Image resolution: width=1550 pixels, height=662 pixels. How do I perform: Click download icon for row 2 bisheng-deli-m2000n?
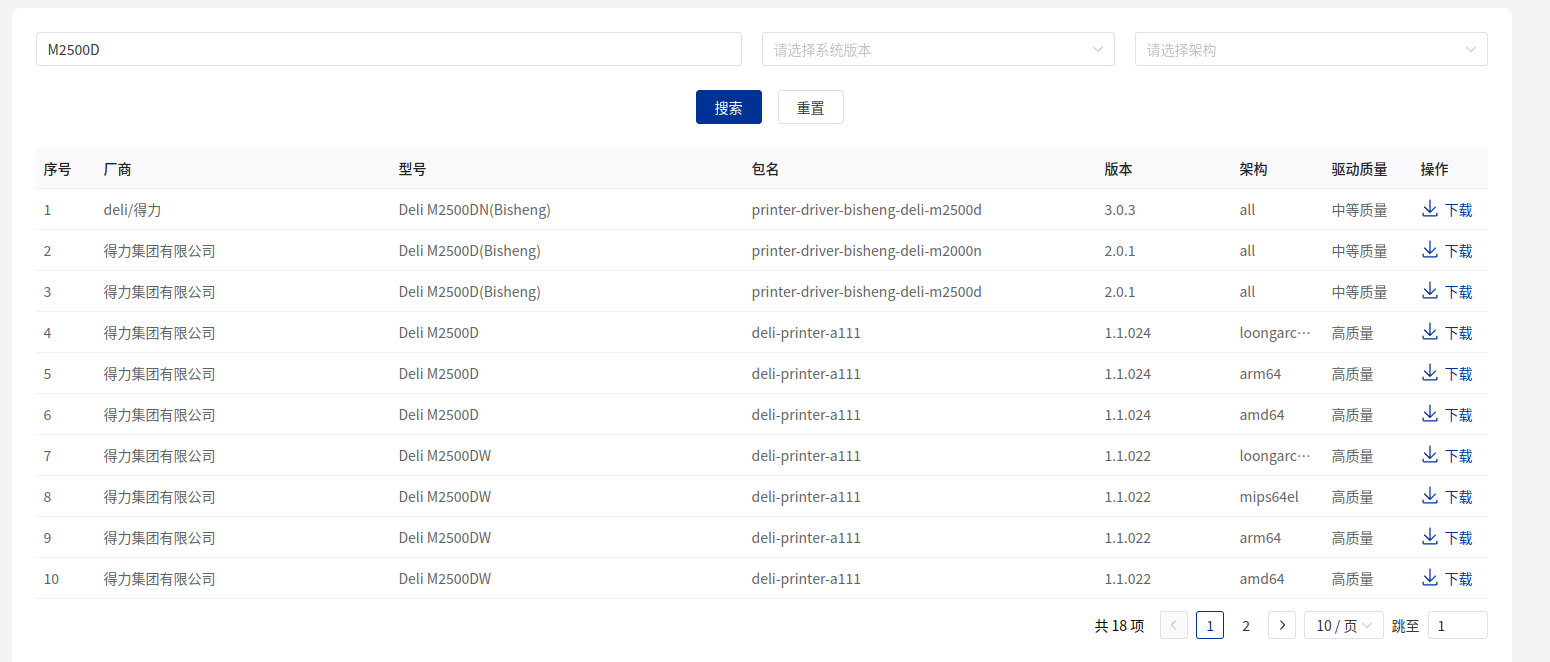click(1430, 250)
